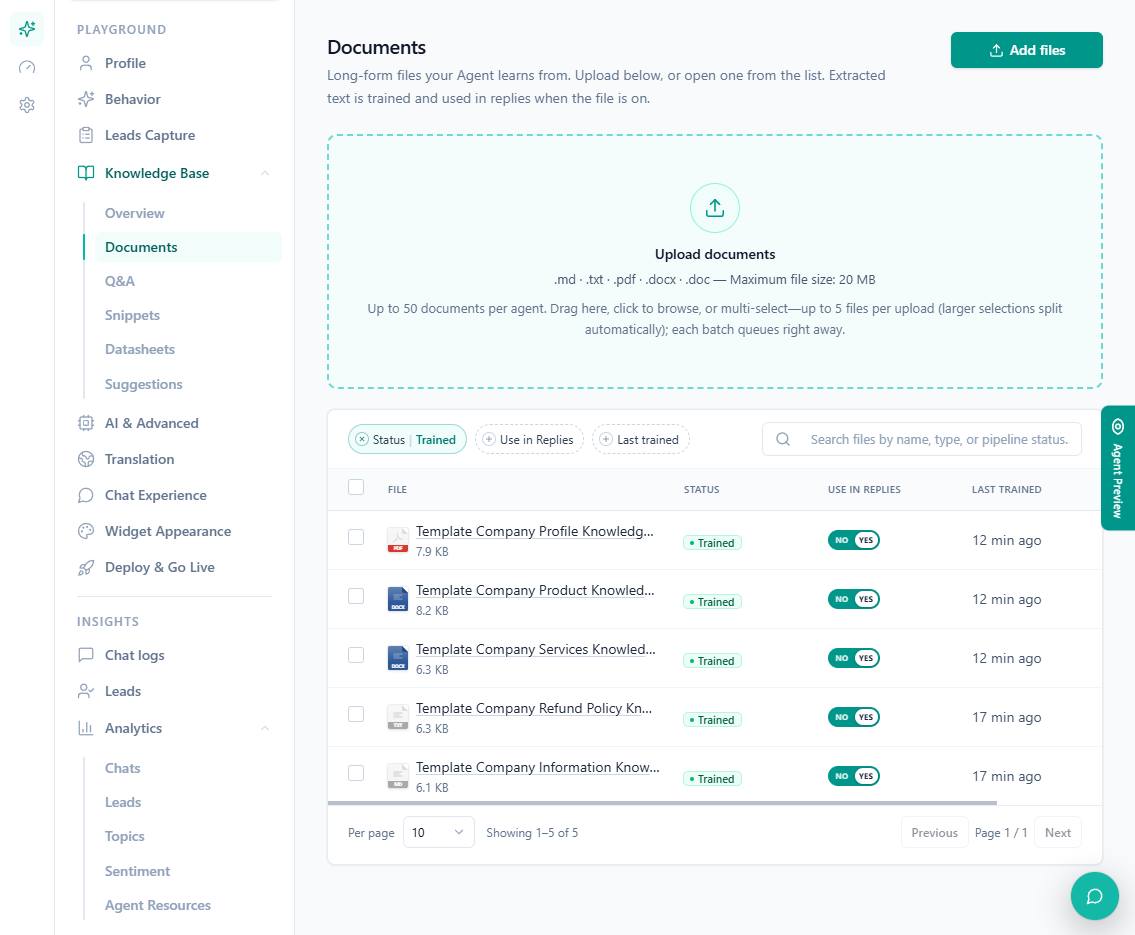Open the Agent Preview side tab
This screenshot has width=1135, height=935.
[1118, 468]
